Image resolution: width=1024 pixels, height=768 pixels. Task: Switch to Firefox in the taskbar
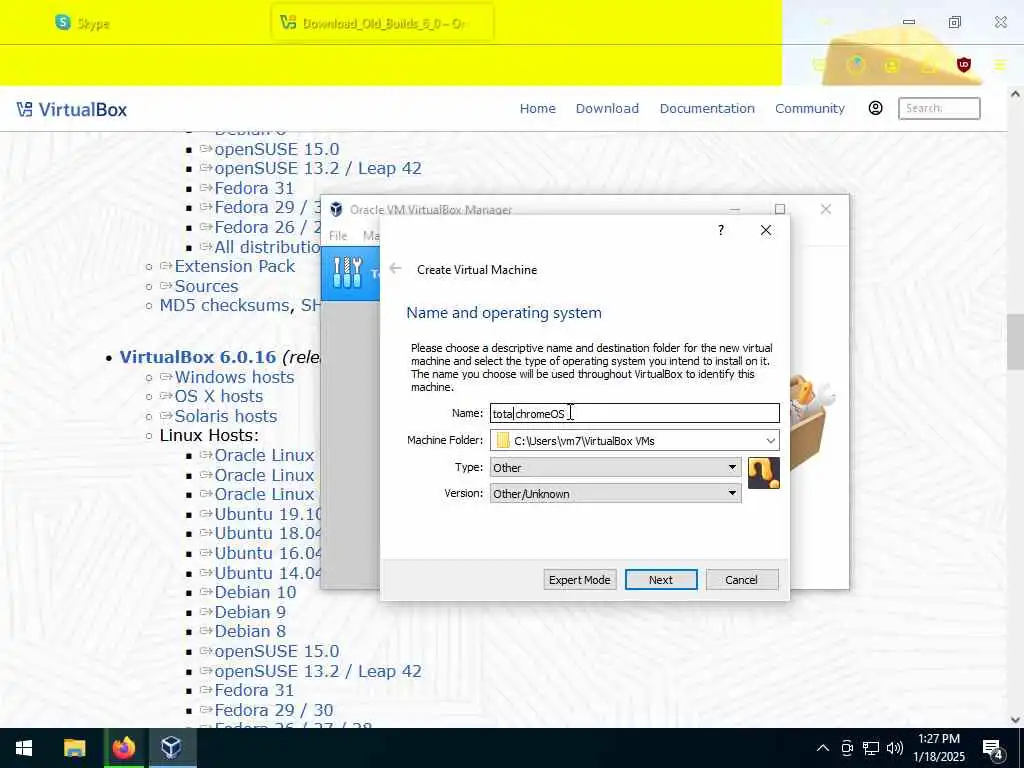pos(123,748)
